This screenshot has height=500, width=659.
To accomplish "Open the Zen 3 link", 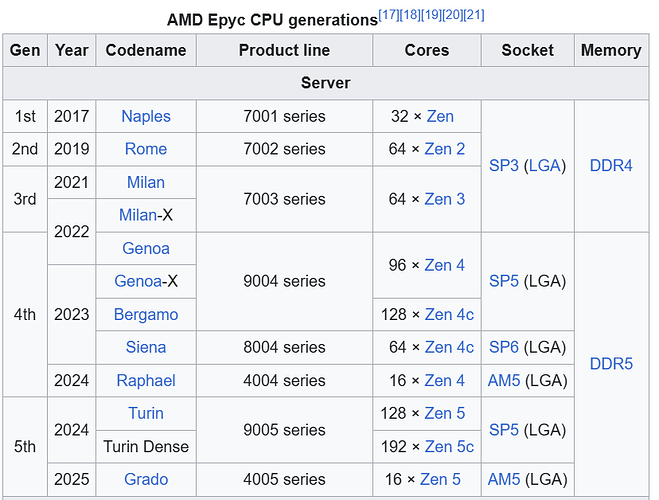I will click(445, 199).
